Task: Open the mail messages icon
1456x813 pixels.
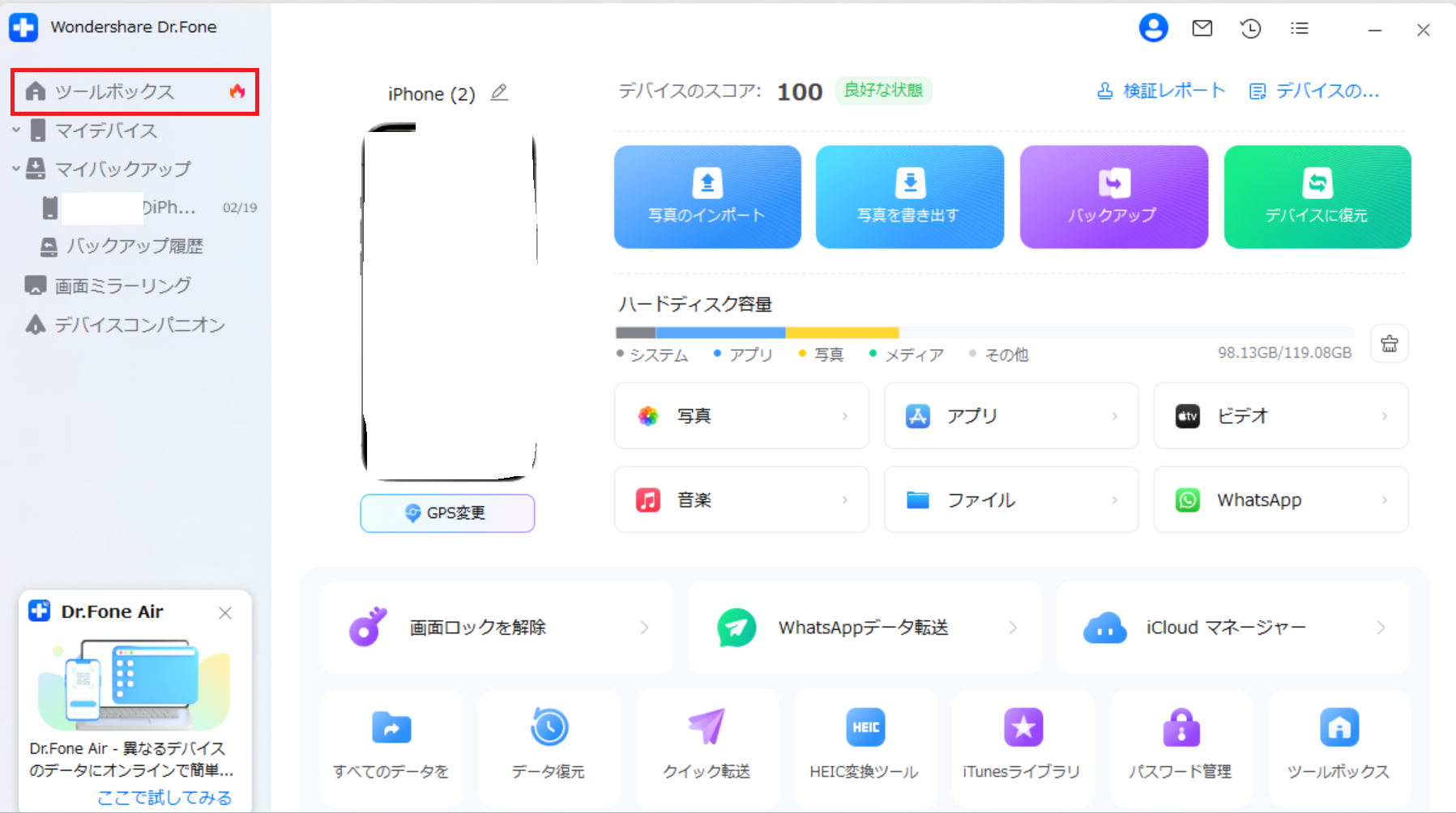Action: pos(1202,28)
